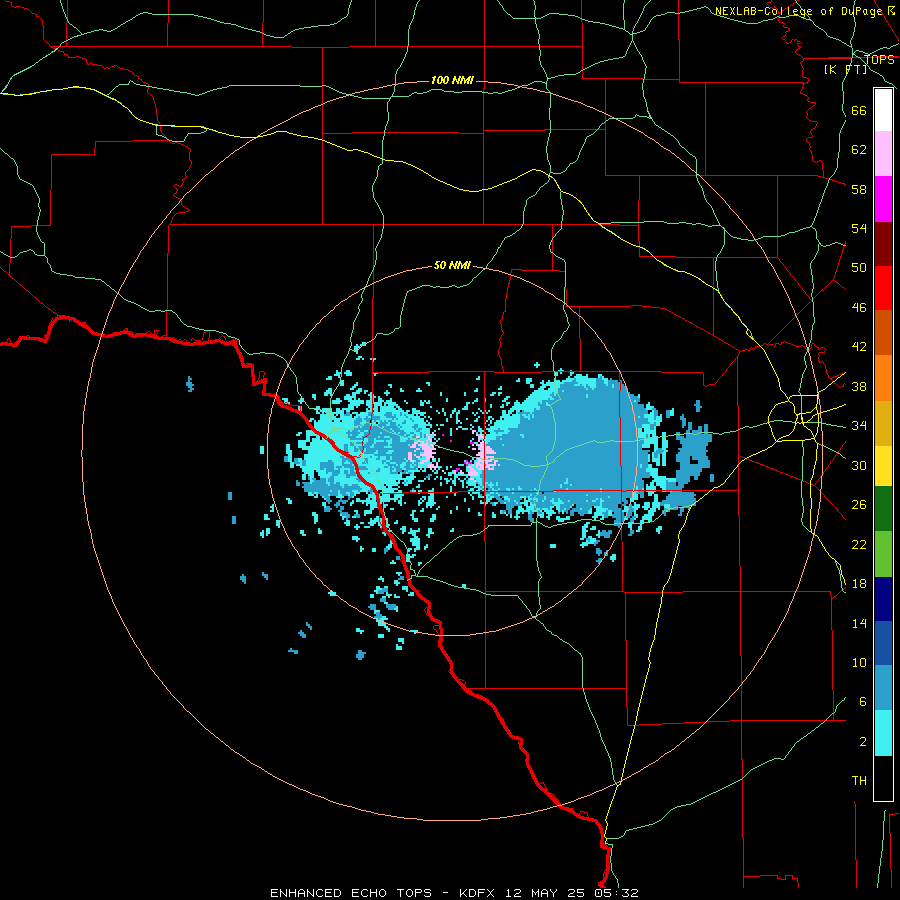The height and width of the screenshot is (900, 900).
Task: Click the light pink 62 kft legend swatch
Action: [x=883, y=154]
